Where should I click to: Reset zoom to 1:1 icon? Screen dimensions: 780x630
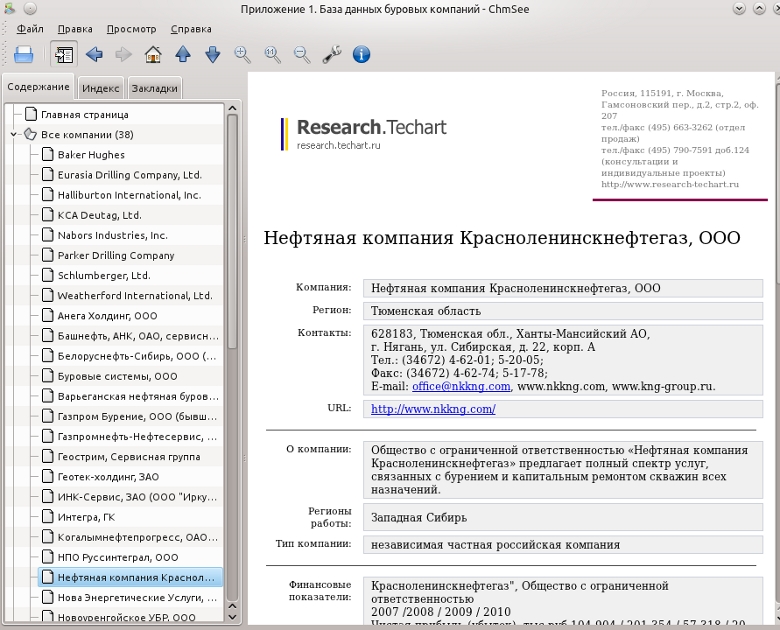pos(273,54)
